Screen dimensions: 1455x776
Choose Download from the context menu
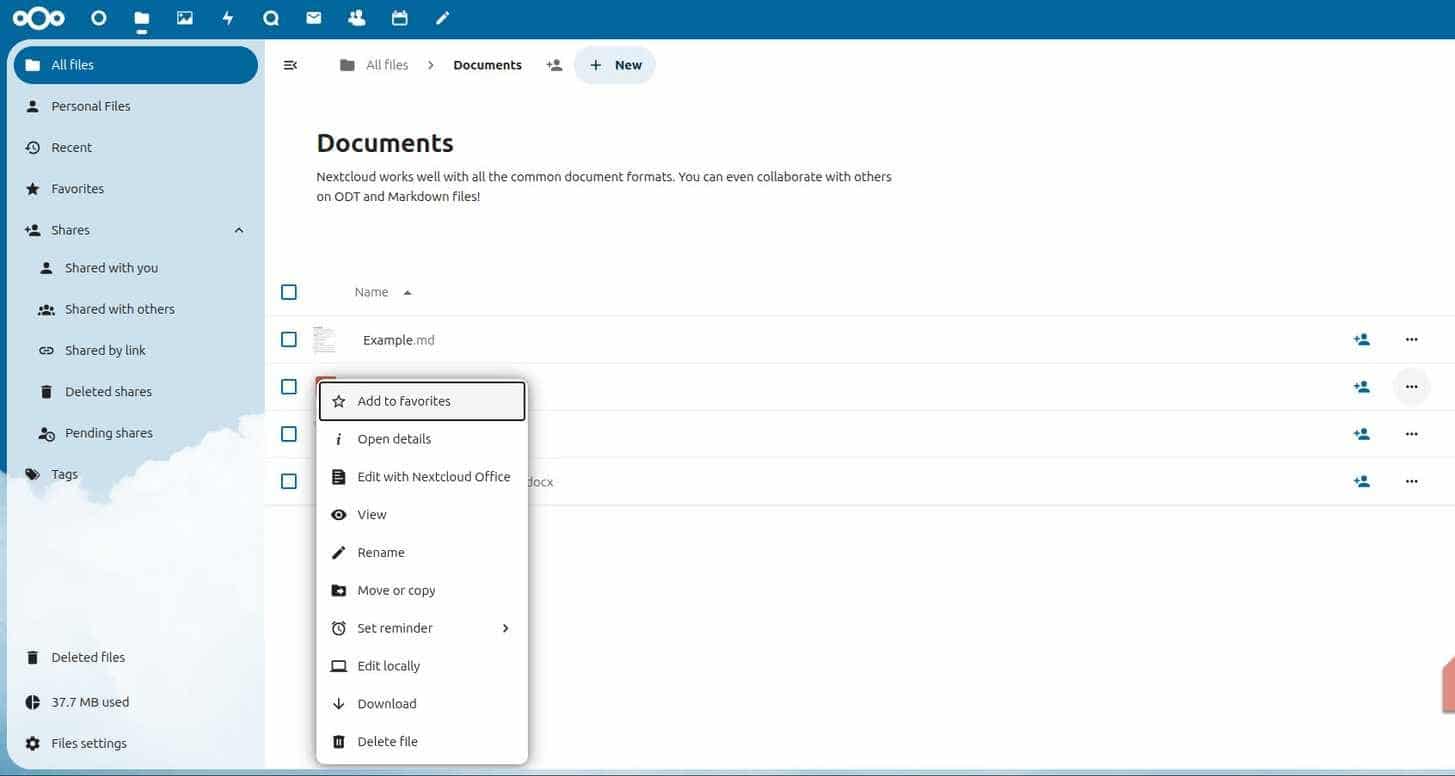click(422, 704)
